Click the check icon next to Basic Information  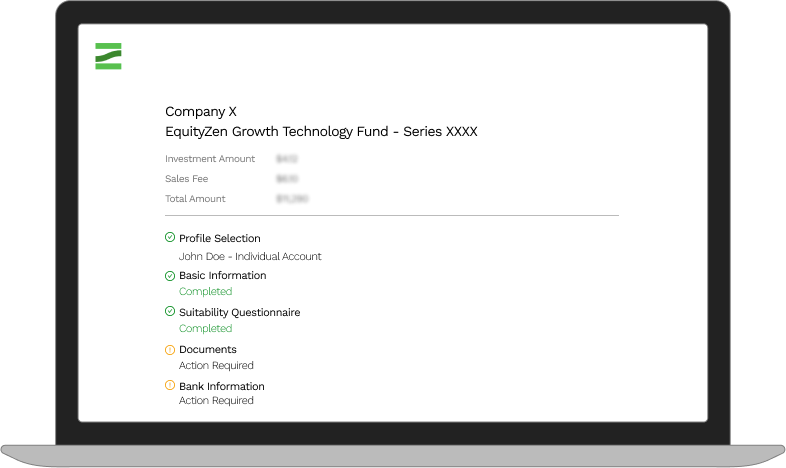[x=170, y=275]
